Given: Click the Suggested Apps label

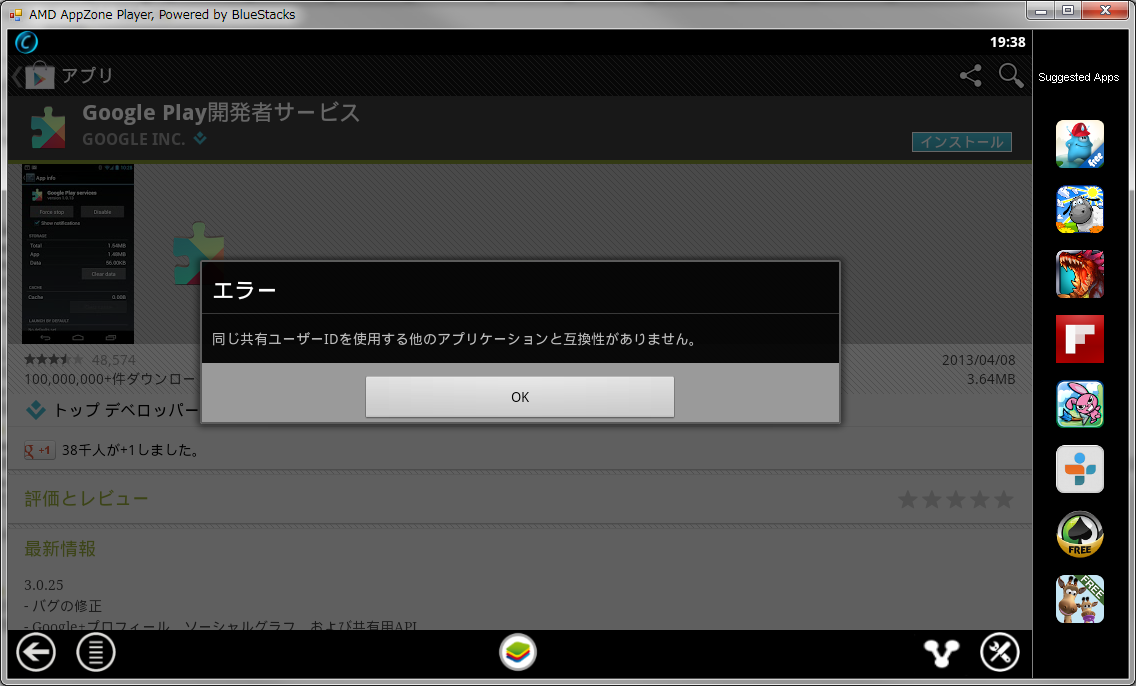Looking at the screenshot, I should point(1078,77).
